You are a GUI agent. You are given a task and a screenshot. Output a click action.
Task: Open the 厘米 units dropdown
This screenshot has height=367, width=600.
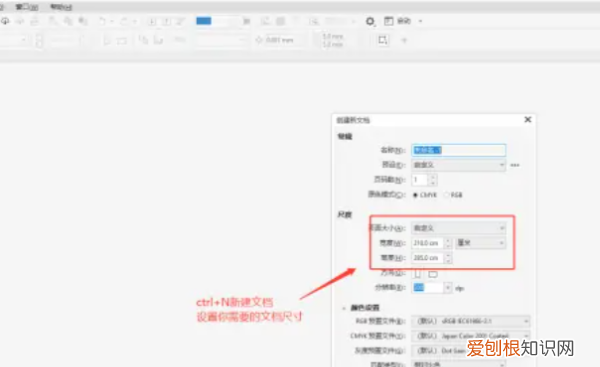click(480, 243)
